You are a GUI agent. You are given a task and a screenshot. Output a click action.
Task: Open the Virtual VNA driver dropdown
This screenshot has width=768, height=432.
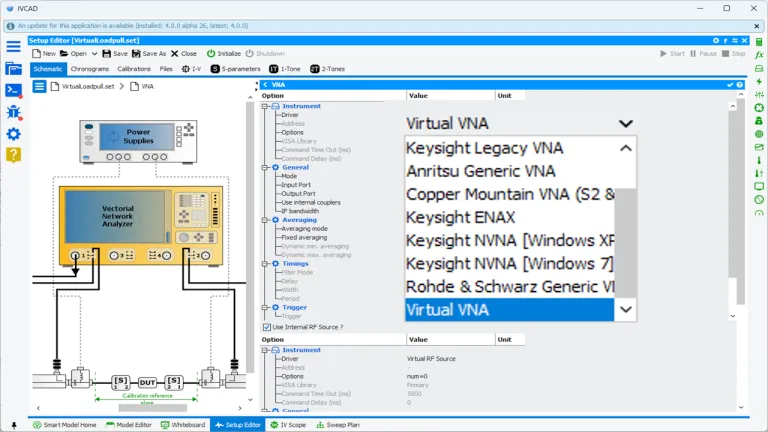pos(625,124)
